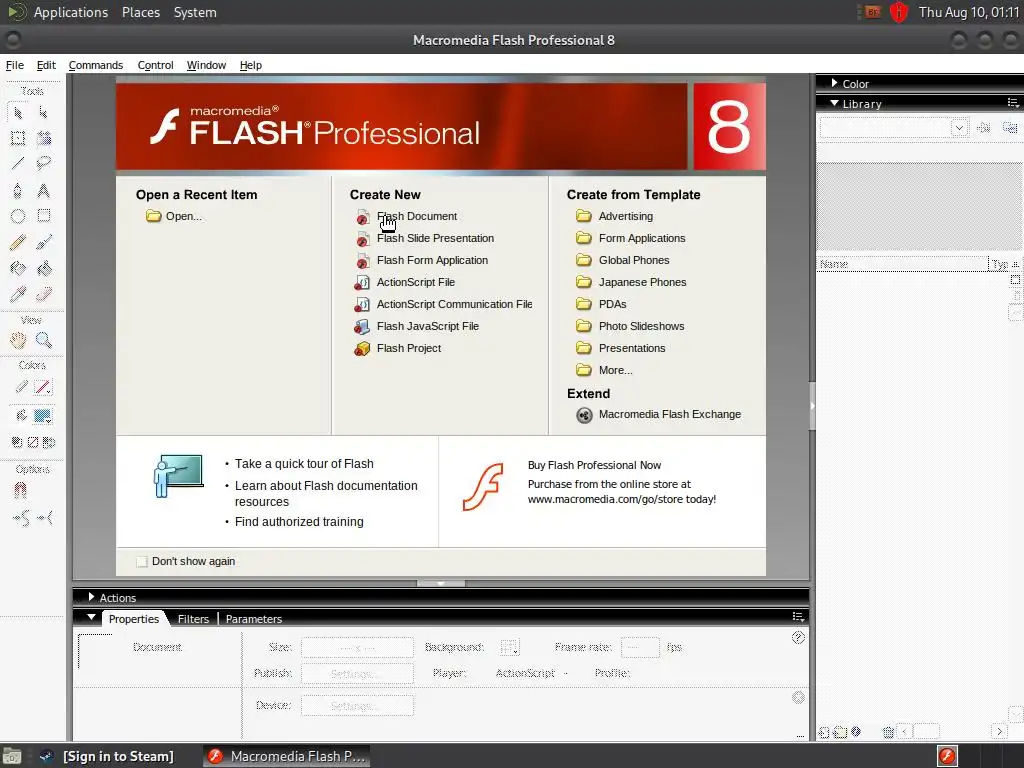1024x768 pixels.
Task: Select the Paint Bucket tool
Action: click(43, 268)
